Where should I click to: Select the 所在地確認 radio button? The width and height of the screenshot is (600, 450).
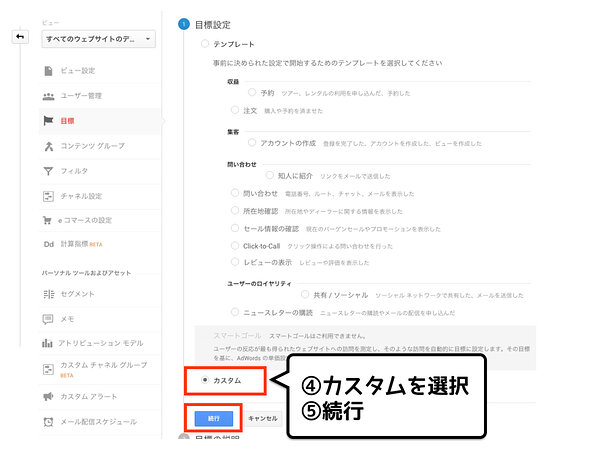[x=235, y=210]
